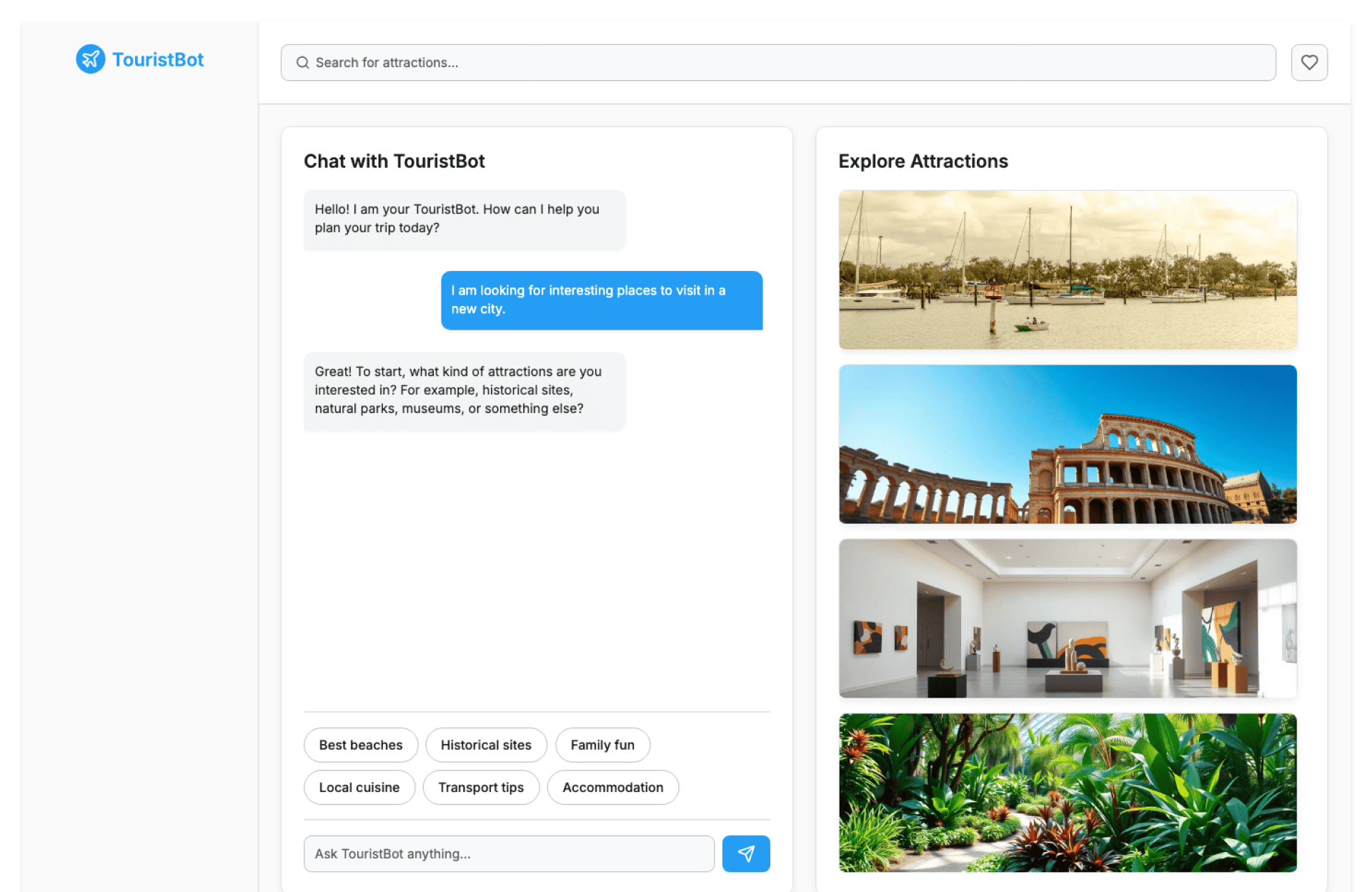
Task: Choose the Historical sites suggestion chip
Action: (486, 745)
